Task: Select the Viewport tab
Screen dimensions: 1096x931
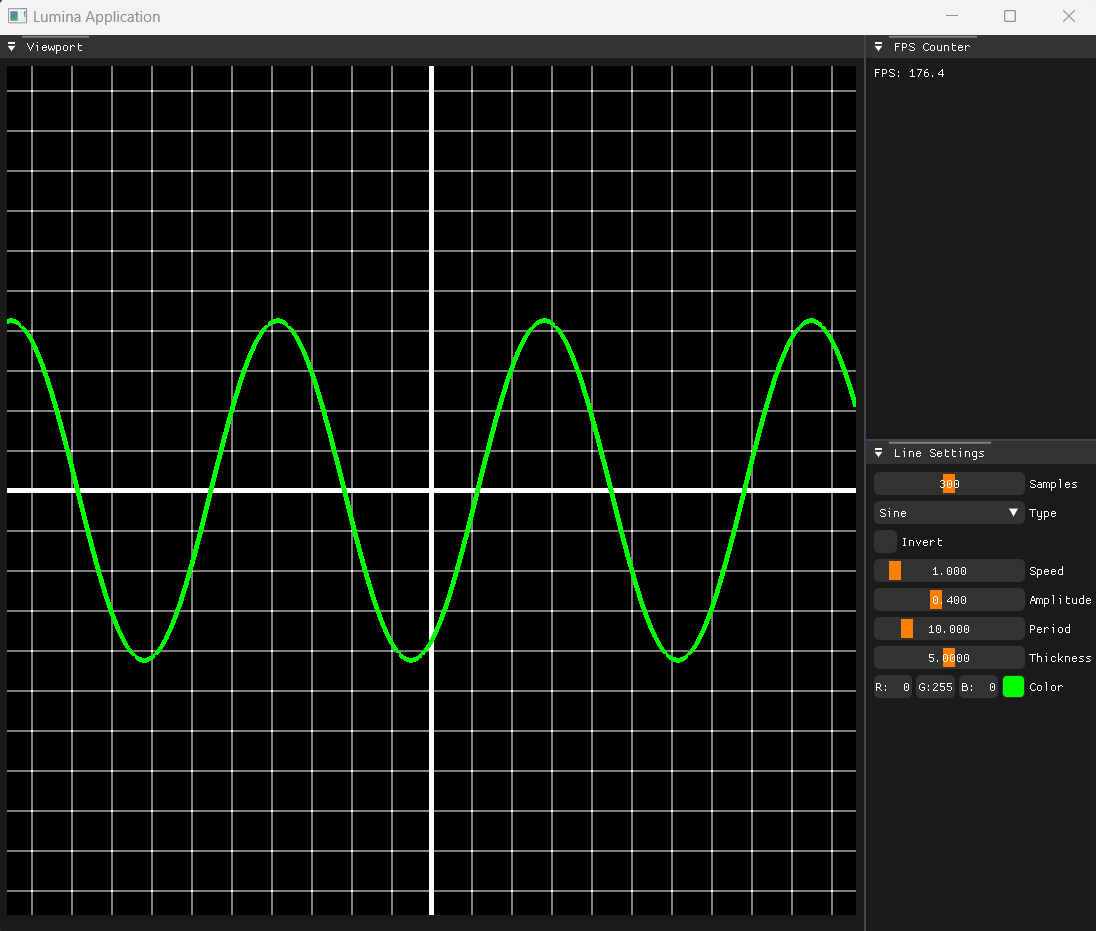Action: (x=54, y=46)
